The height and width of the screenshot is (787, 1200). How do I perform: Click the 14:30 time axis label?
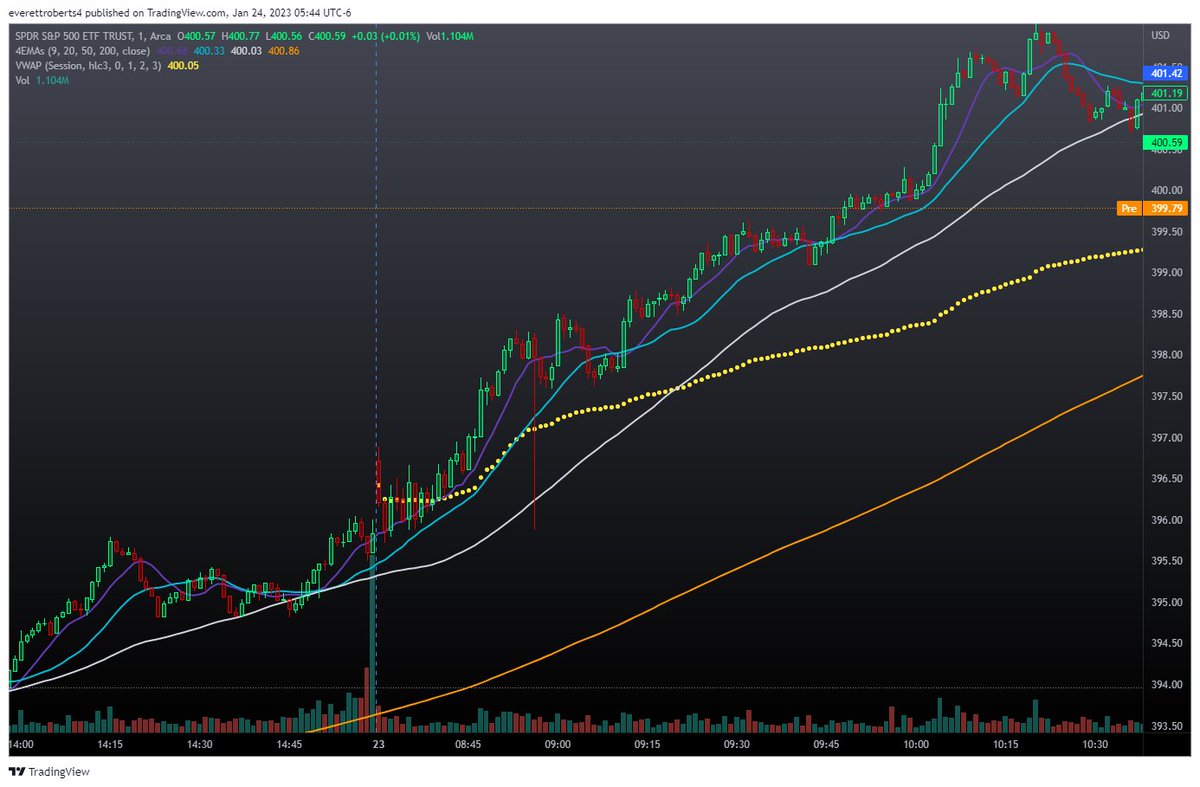(x=200, y=745)
